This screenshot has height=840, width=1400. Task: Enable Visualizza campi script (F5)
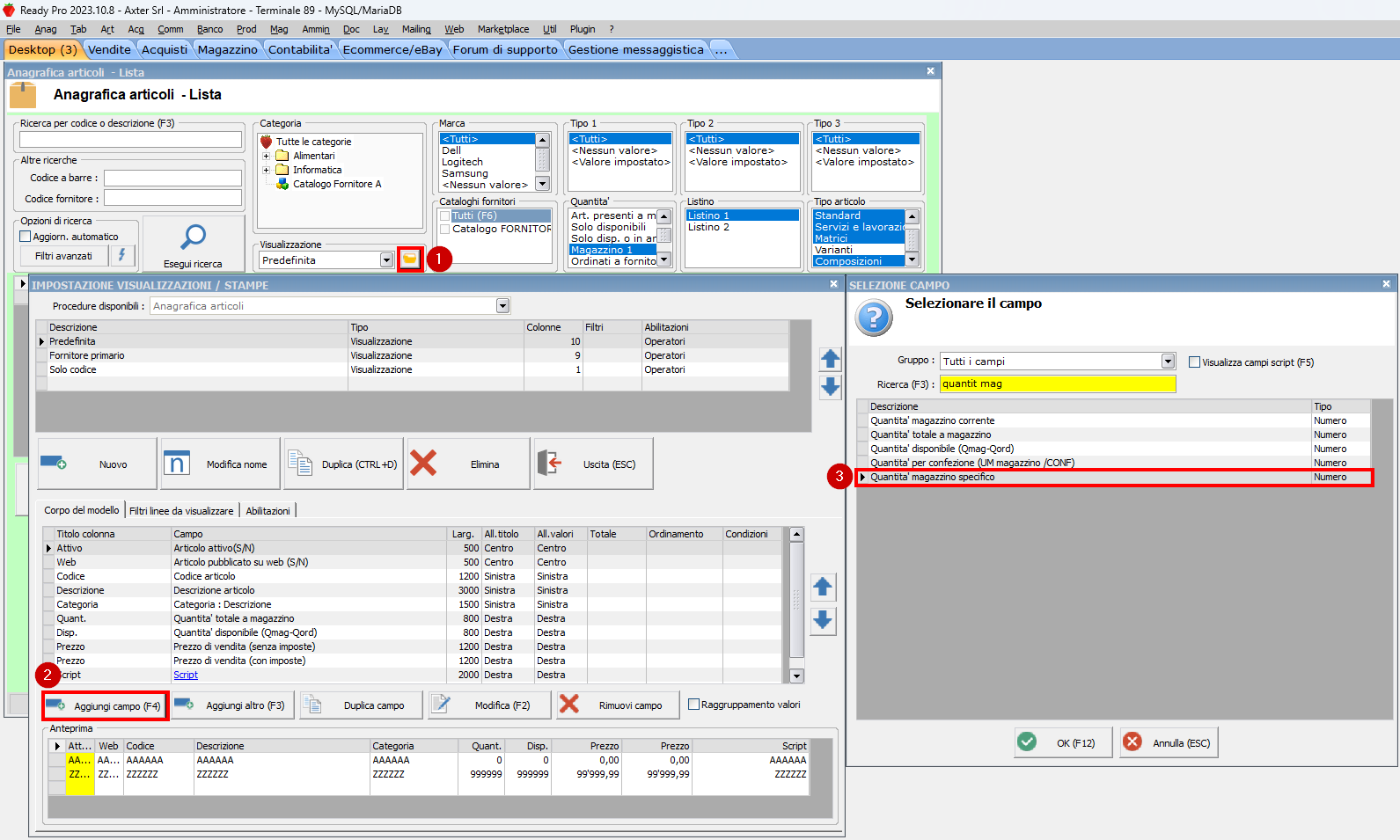click(x=1194, y=362)
